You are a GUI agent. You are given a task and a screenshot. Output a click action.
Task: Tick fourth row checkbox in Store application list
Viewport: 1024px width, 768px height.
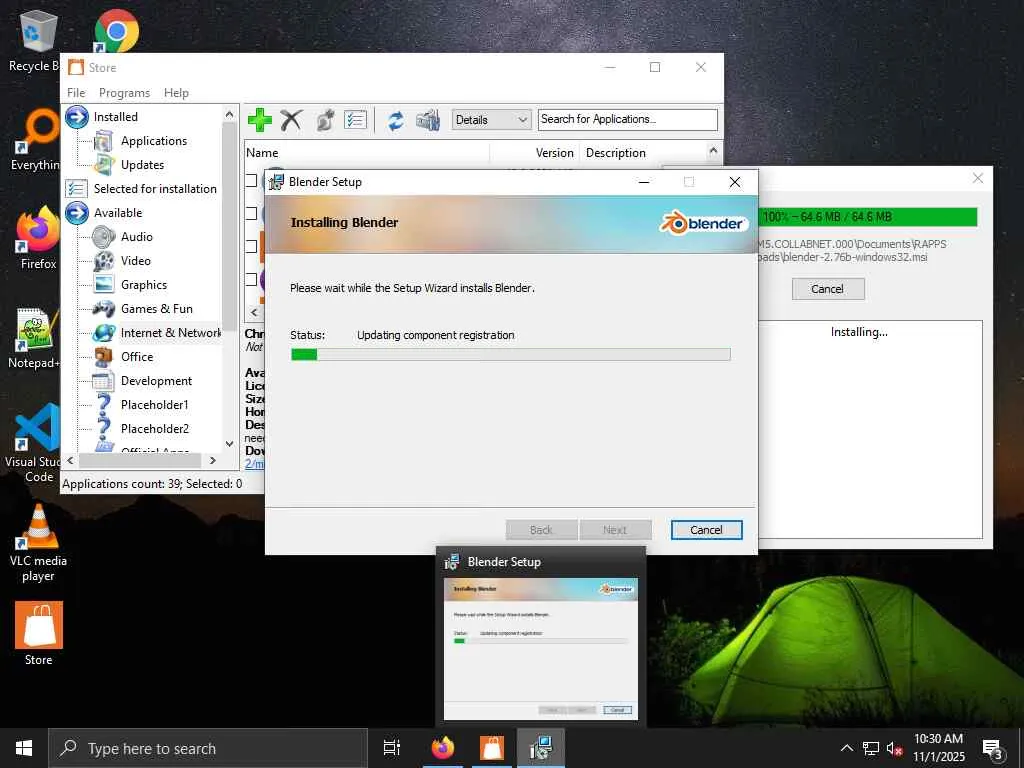point(251,280)
